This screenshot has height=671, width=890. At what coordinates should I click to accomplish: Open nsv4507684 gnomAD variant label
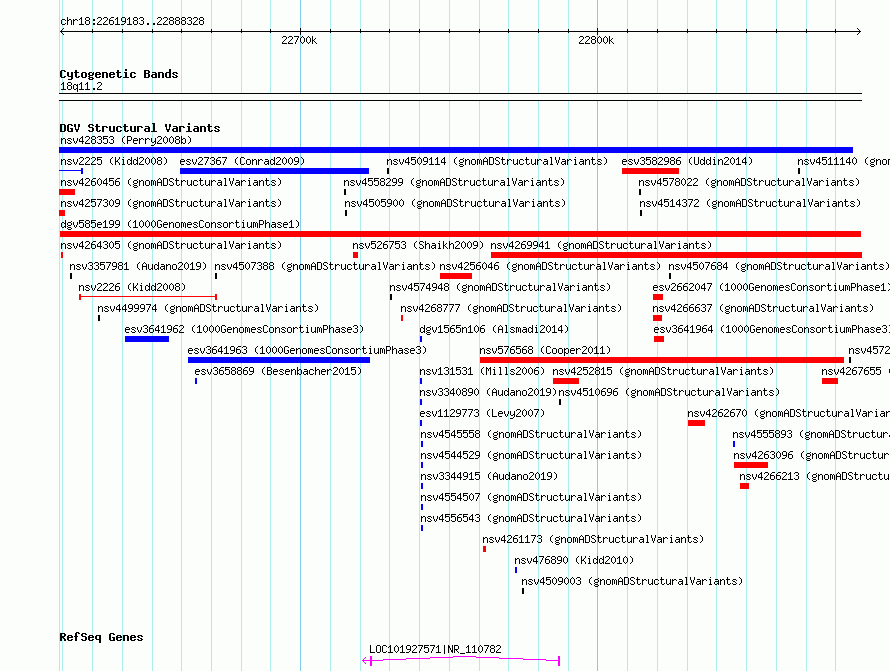pyautogui.click(x=779, y=266)
